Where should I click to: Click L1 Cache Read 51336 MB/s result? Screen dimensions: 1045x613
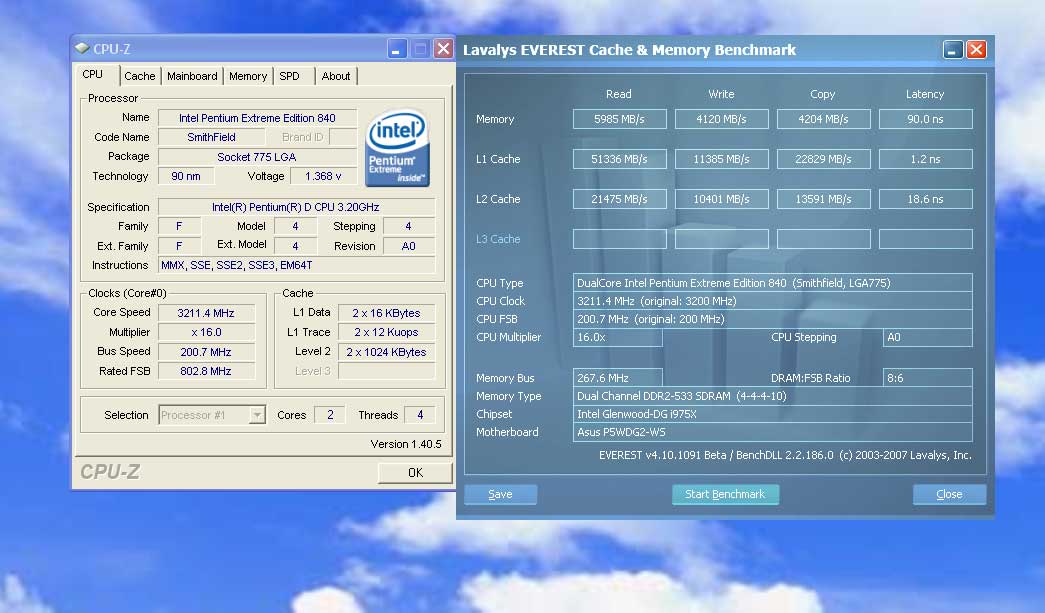[620, 159]
